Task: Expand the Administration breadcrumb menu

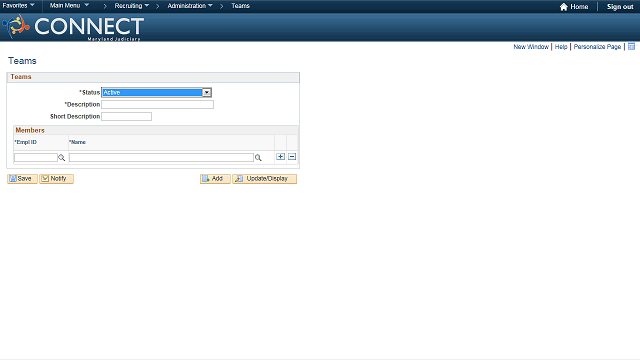Action: (x=190, y=6)
